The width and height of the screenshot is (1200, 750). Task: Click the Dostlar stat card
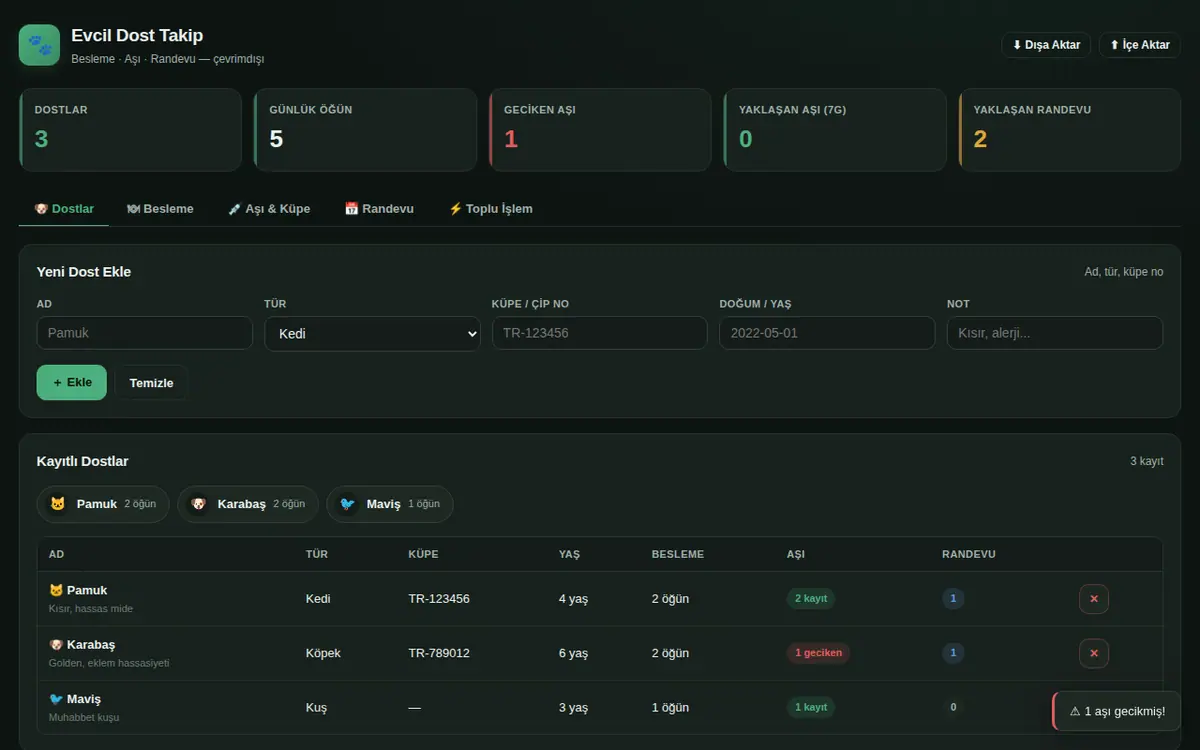coord(130,130)
